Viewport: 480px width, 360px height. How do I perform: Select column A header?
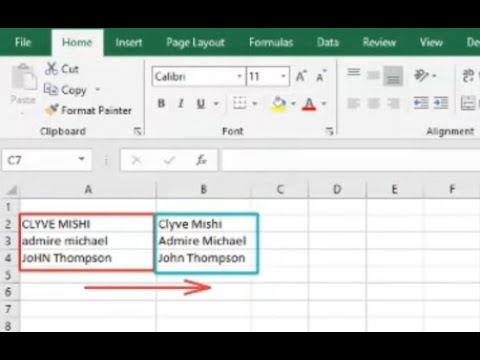coord(88,189)
